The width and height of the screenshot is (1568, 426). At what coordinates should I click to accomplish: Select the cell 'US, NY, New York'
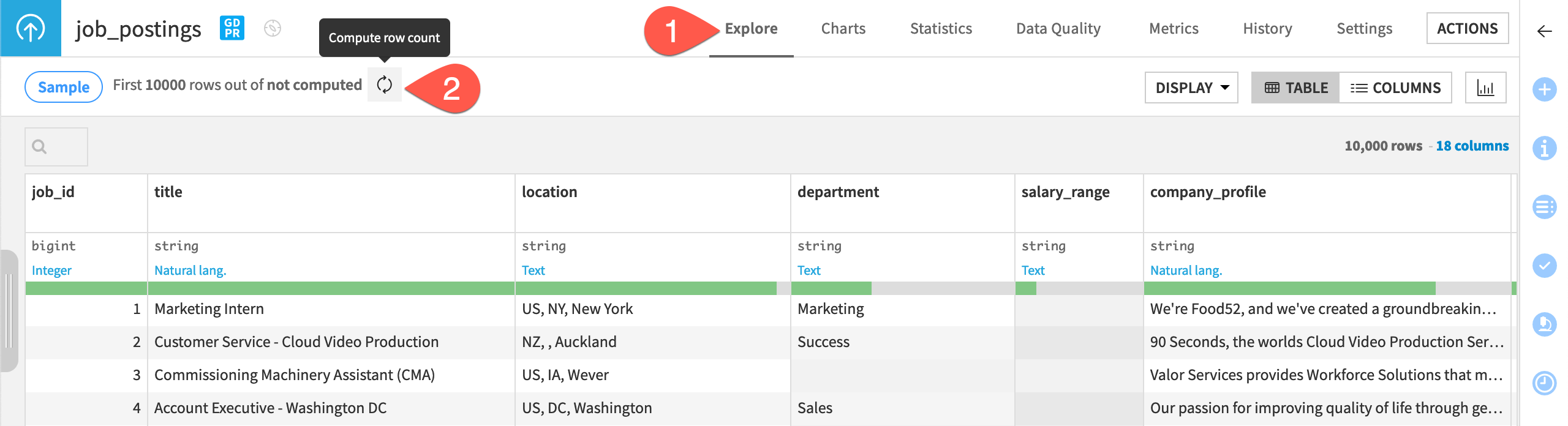(x=653, y=309)
